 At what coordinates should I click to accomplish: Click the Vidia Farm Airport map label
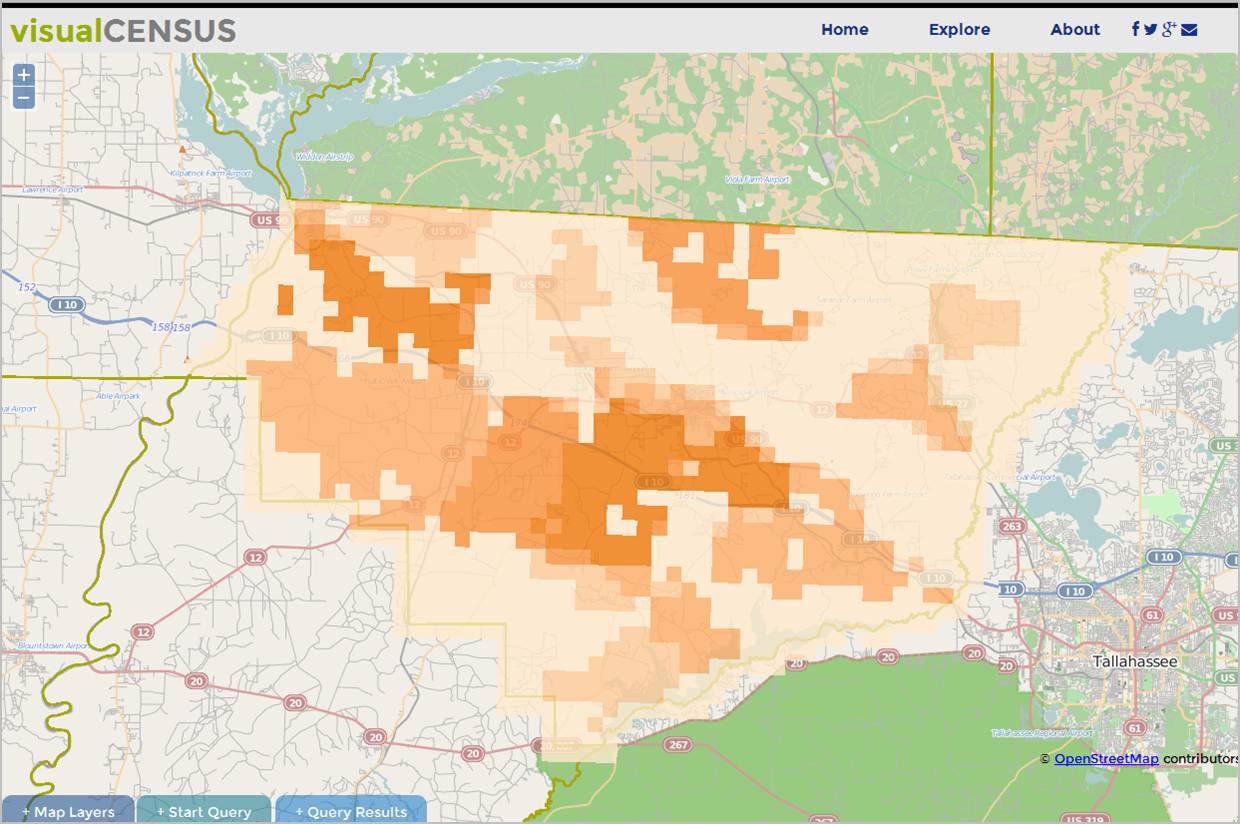click(x=757, y=179)
